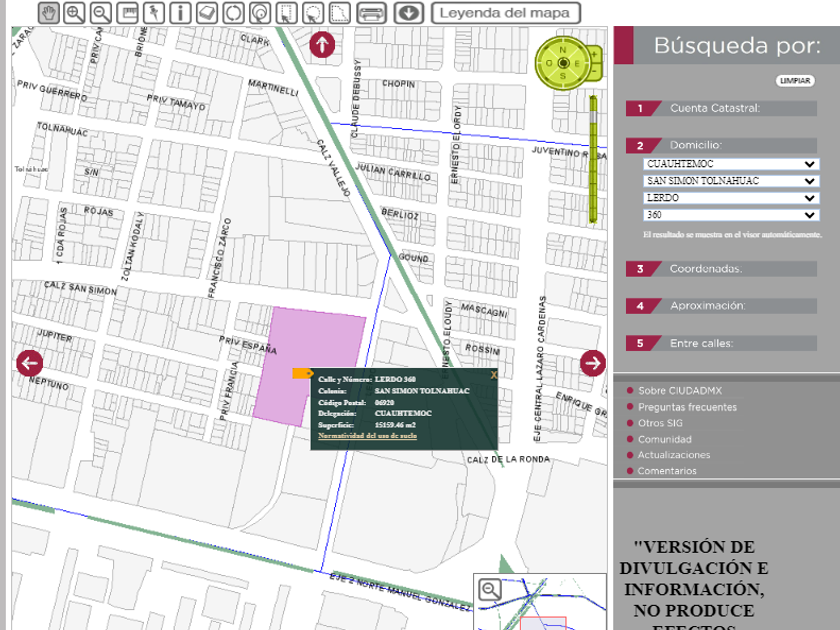Open the Coordenadas search section
The width and height of the screenshot is (840, 630).
click(x=707, y=269)
